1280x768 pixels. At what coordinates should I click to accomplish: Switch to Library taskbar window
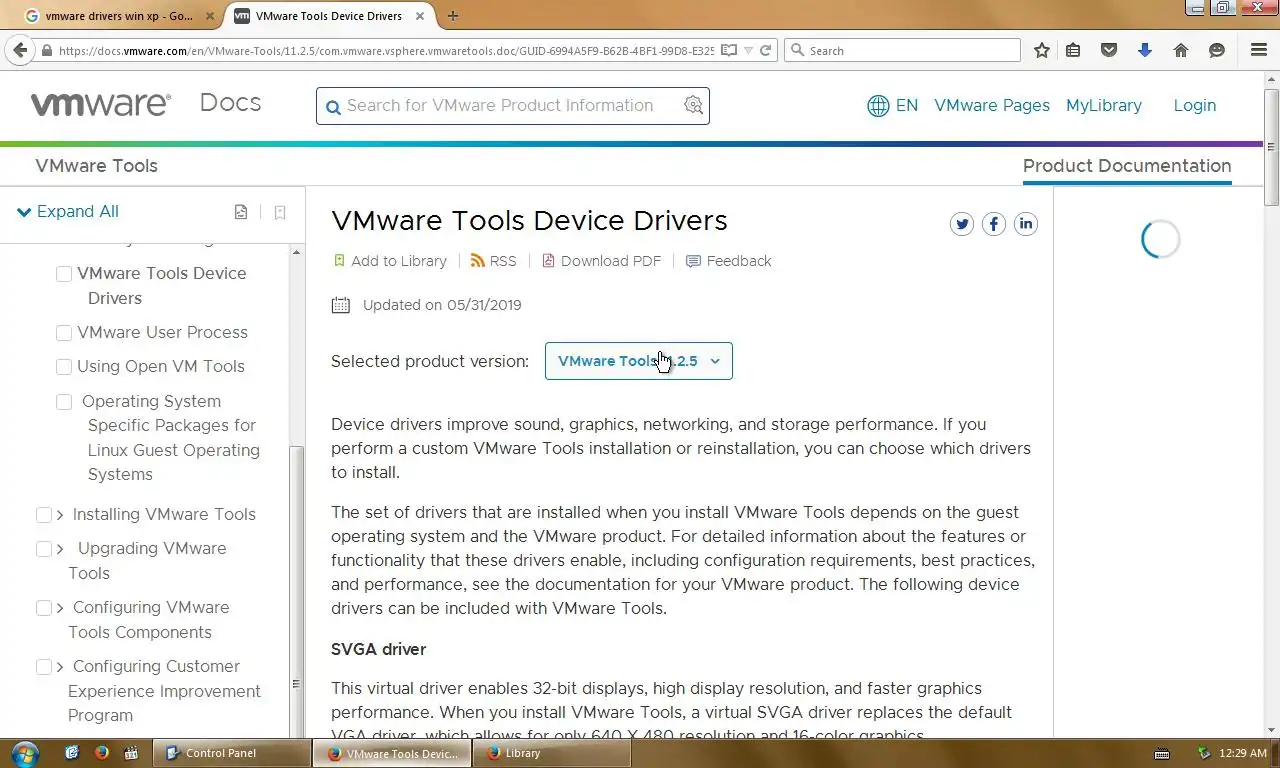point(554,753)
